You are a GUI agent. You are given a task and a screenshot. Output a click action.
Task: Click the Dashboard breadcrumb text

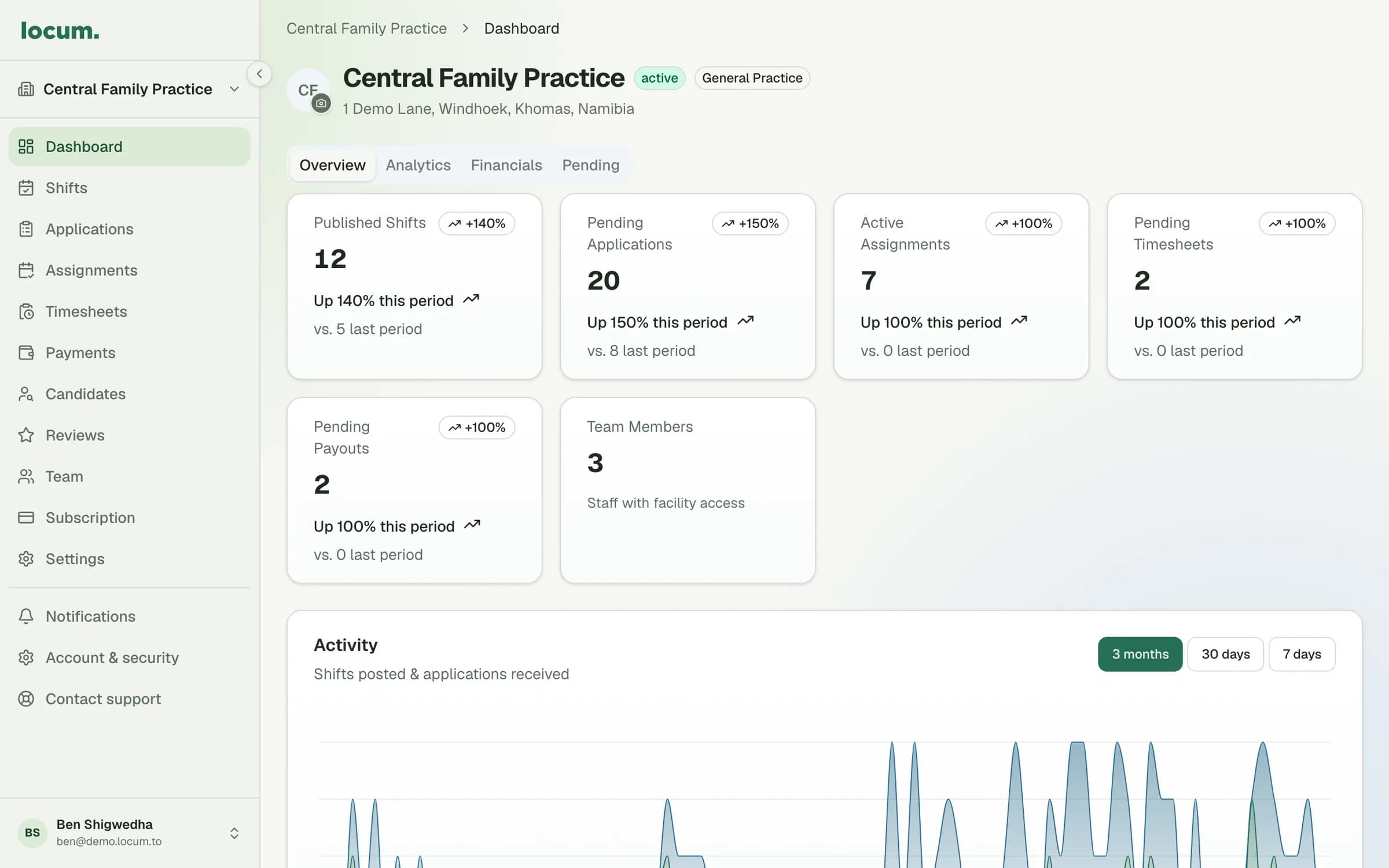[x=521, y=28]
